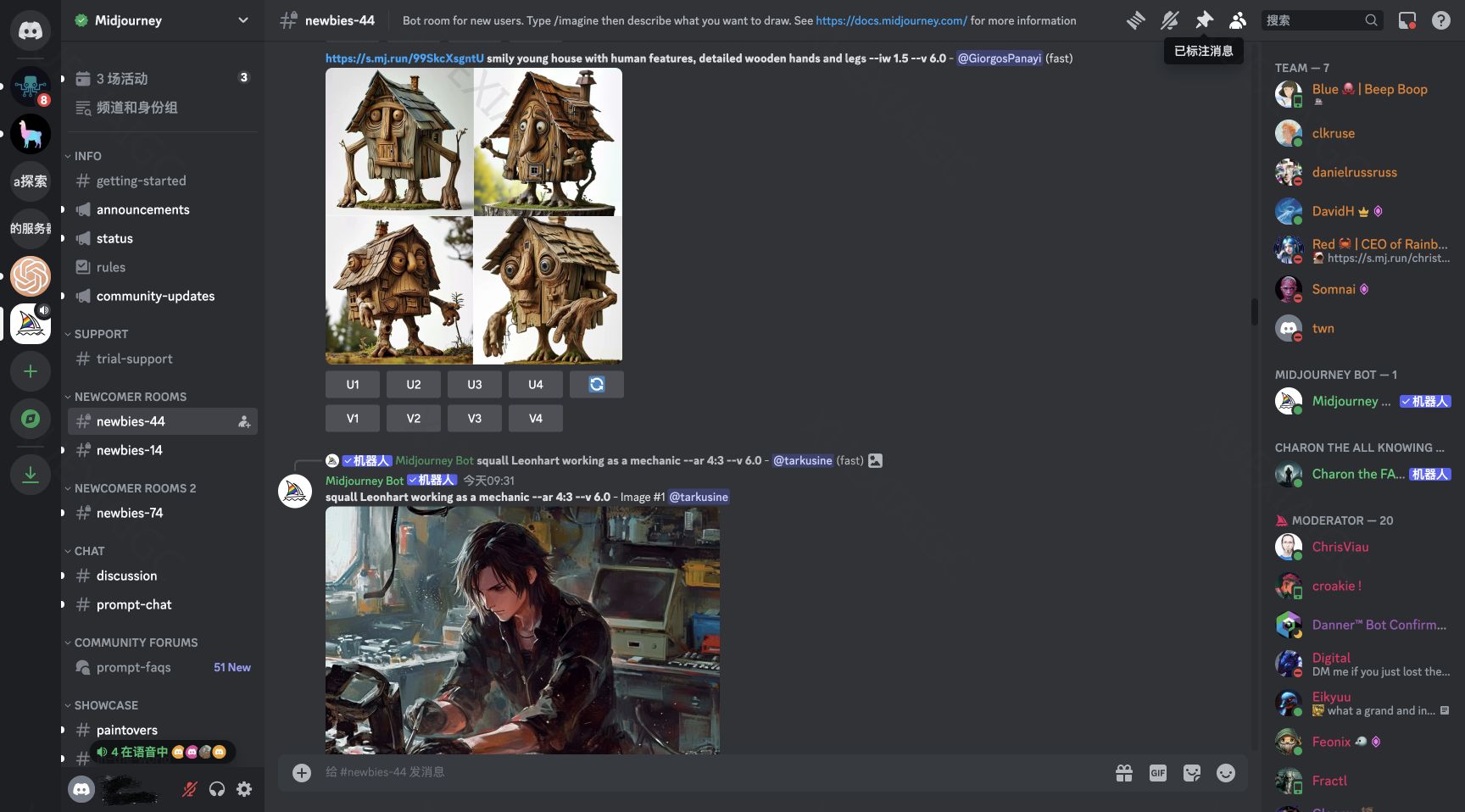This screenshot has height=812, width=1465.
Task: Open the s.mj.run/99SkcXsgntU link
Action: point(404,58)
